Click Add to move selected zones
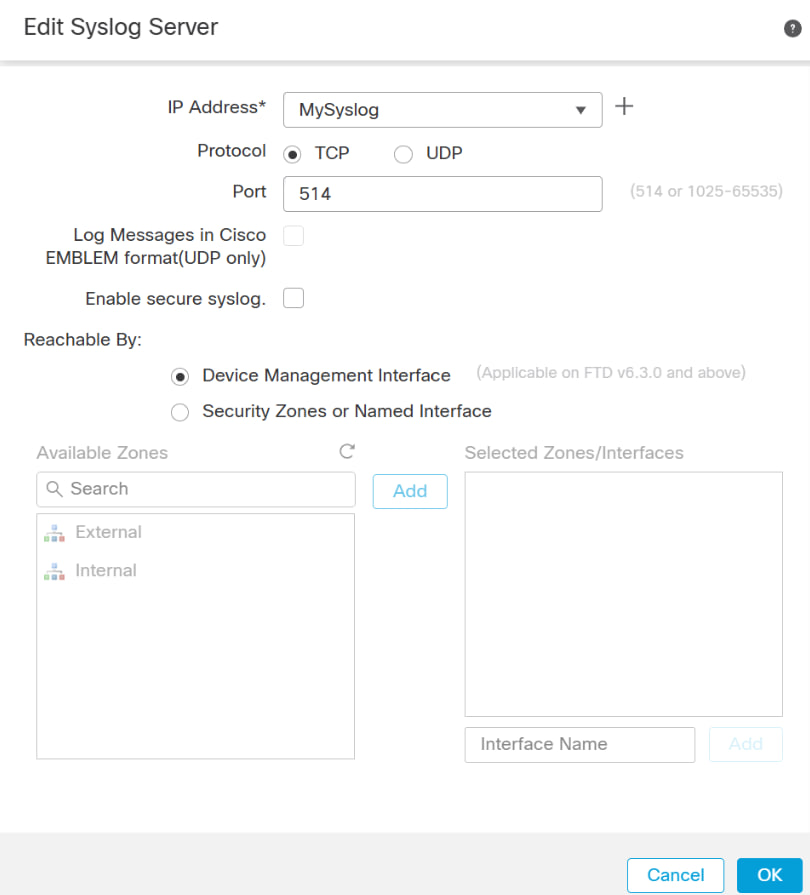810x895 pixels. coord(409,491)
